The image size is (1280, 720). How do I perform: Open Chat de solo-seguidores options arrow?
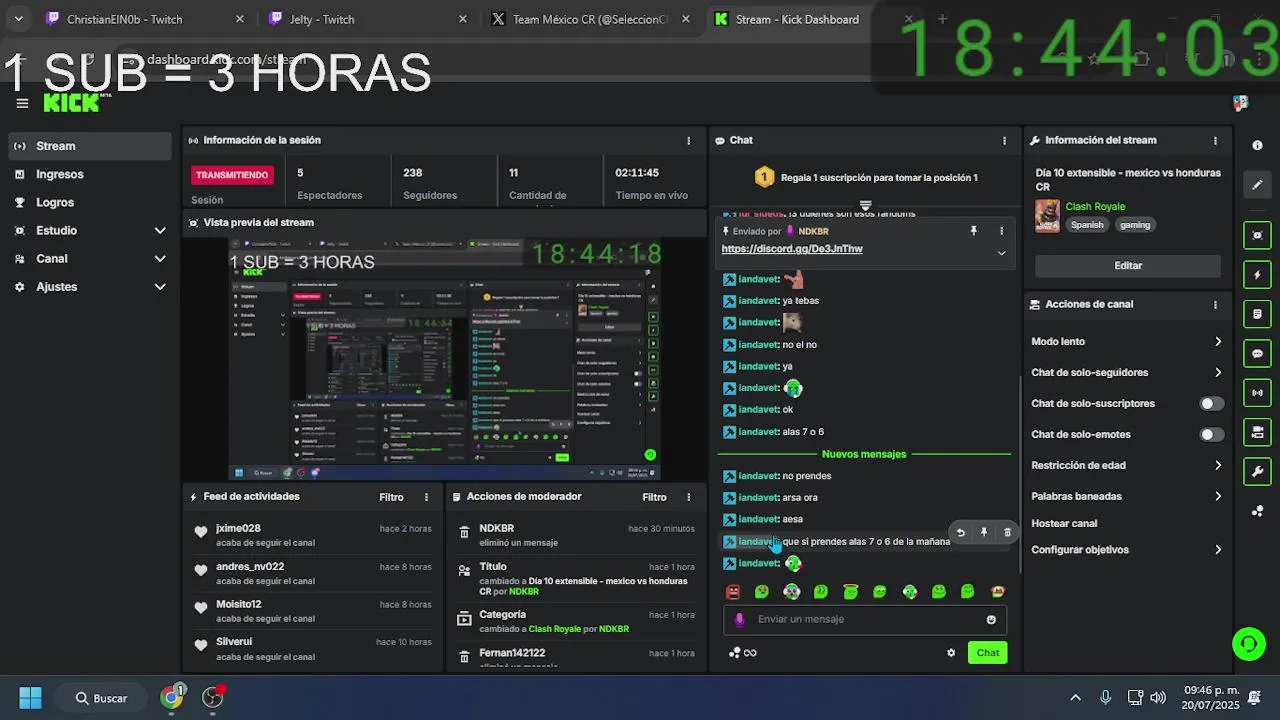(1217, 373)
